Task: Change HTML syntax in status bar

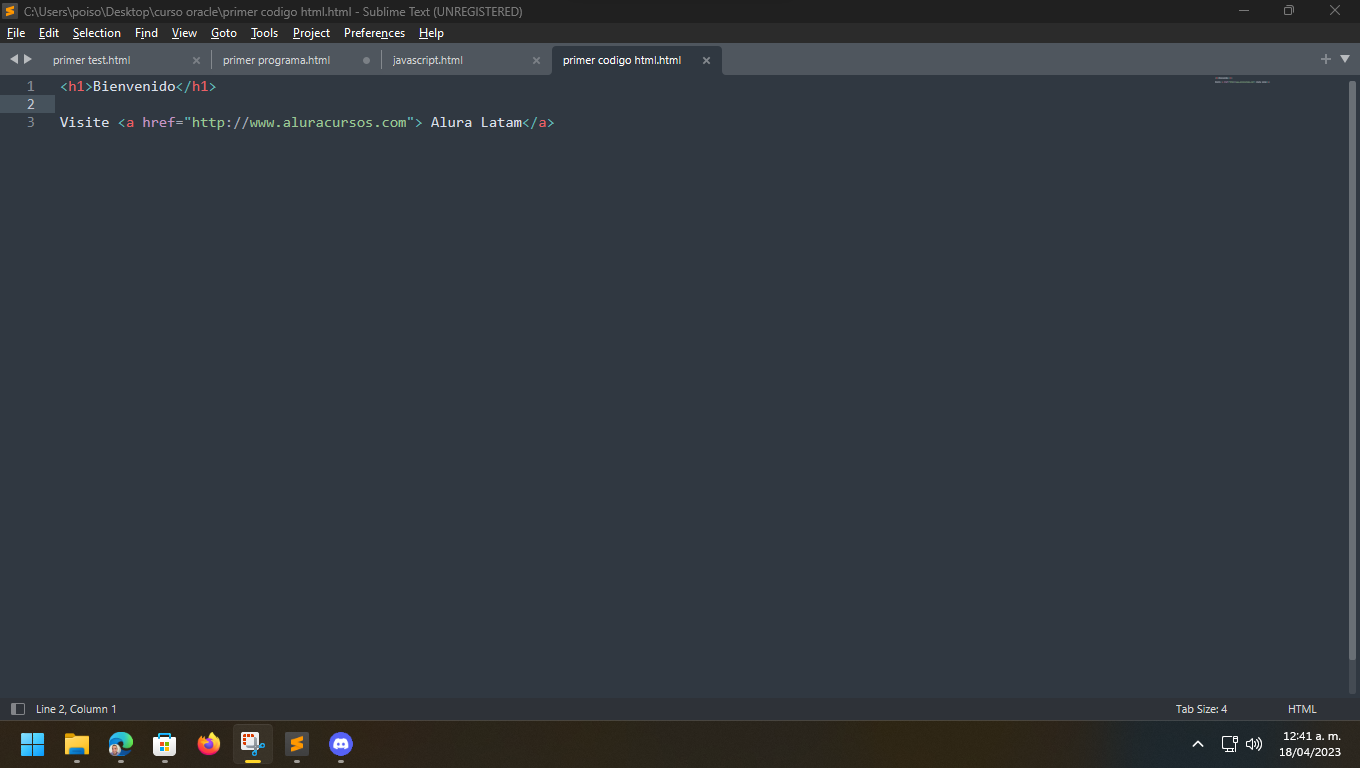Action: (x=1302, y=709)
